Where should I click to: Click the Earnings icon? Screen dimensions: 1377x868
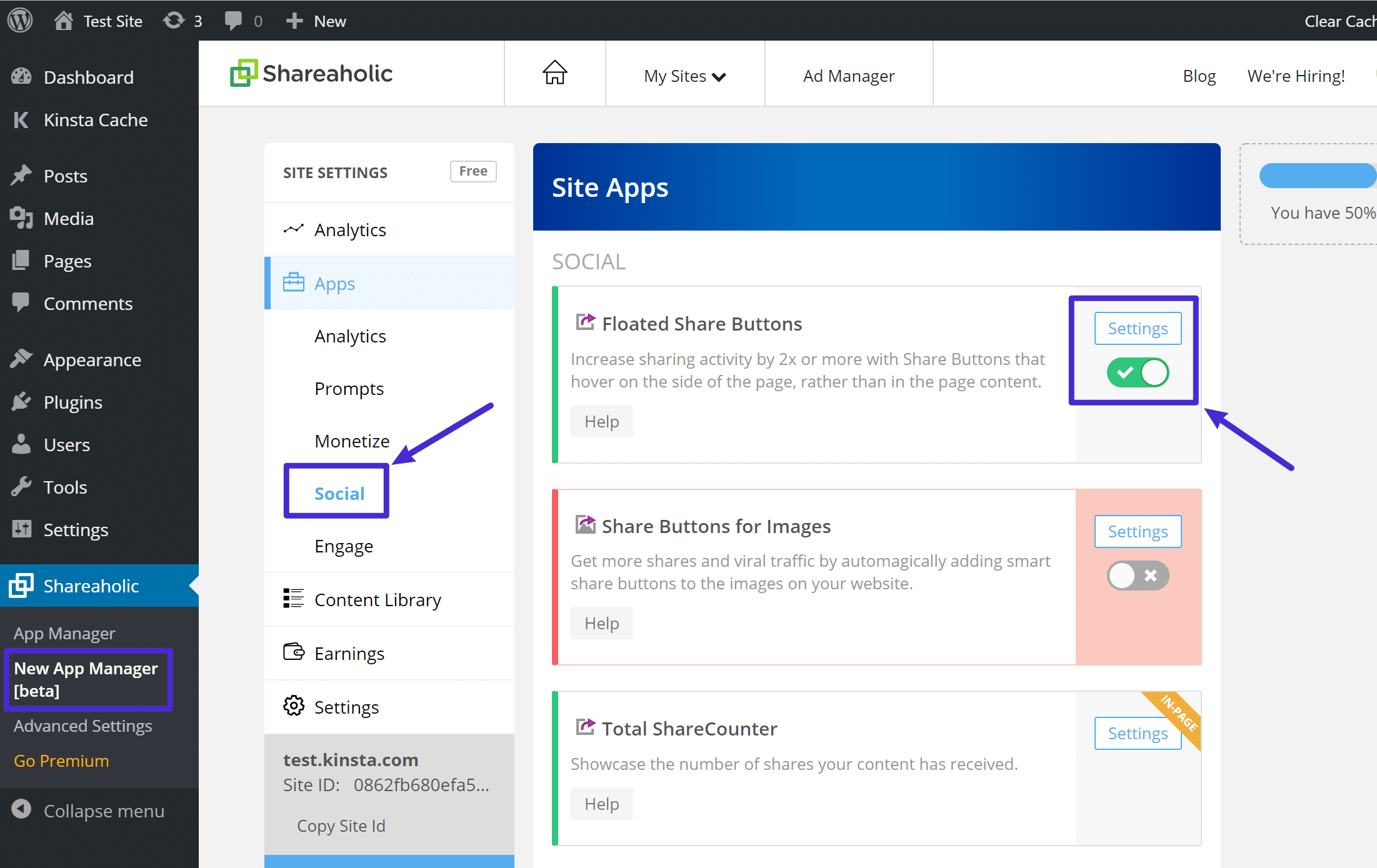pos(293,653)
